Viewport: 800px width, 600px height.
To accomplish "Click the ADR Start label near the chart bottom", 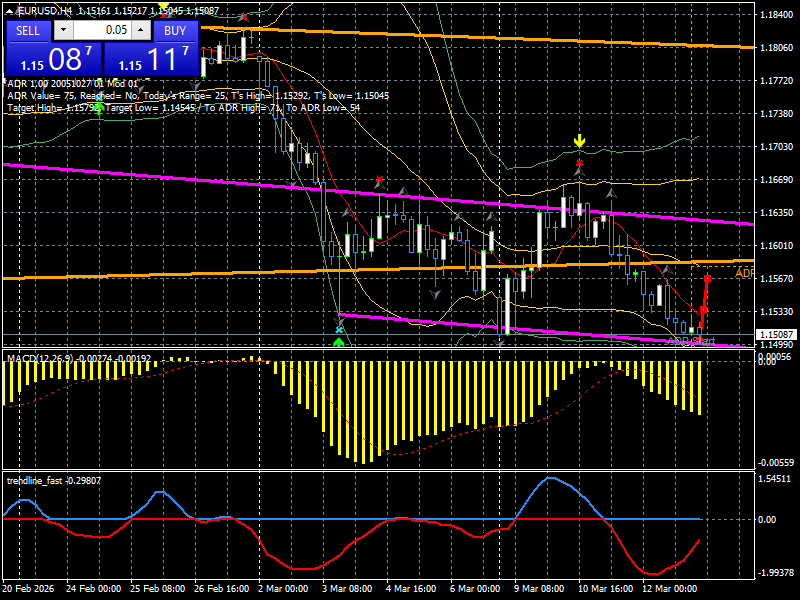I will click(691, 340).
